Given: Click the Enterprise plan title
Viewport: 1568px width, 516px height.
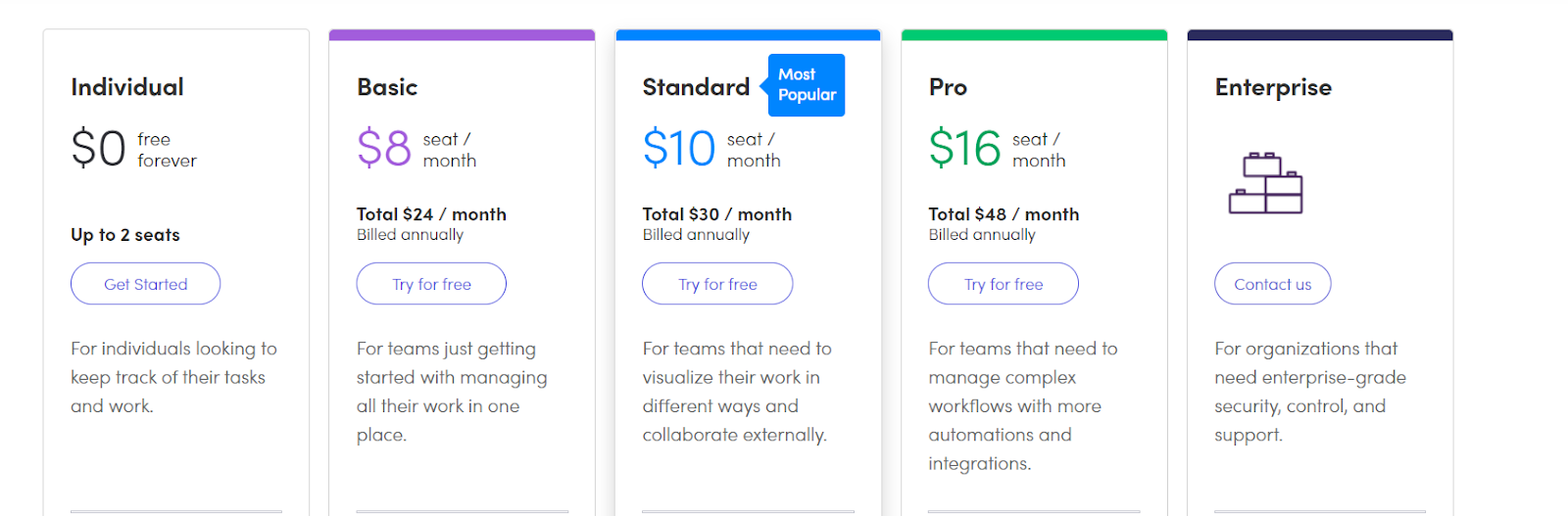Looking at the screenshot, I should click(x=1273, y=87).
